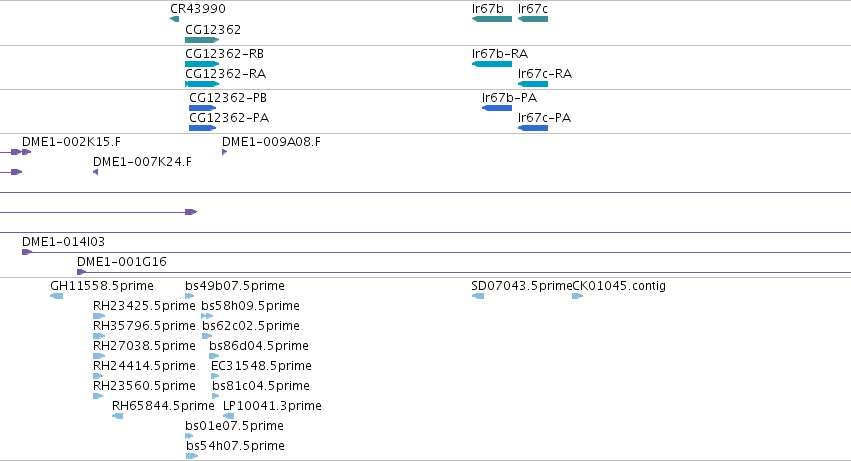Click the bs86d04.5prime EST label
Screen dimensions: 851x461
click(x=258, y=346)
